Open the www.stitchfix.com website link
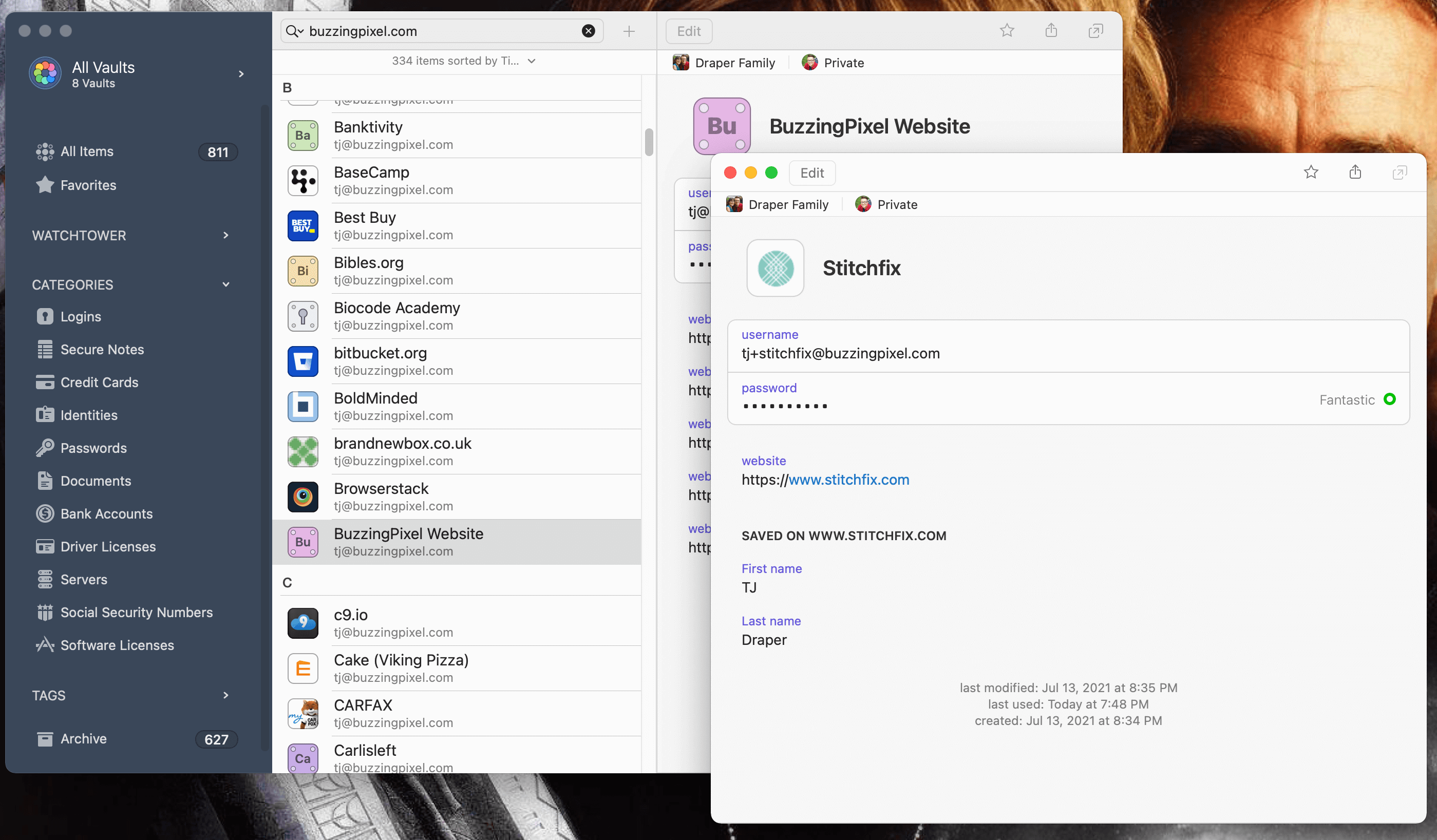Screen dimensions: 1437x840 click(848, 480)
